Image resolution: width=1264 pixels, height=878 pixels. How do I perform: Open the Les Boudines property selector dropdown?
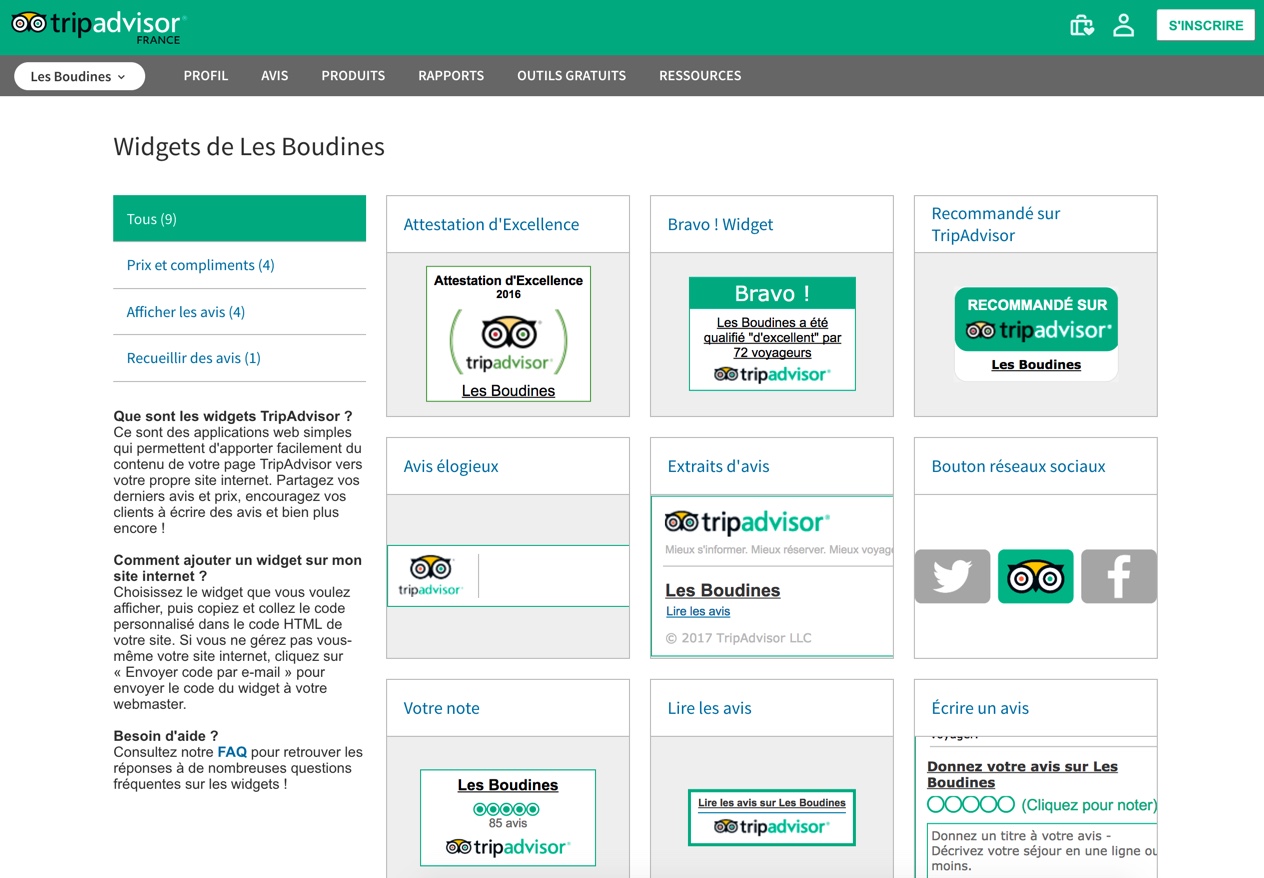(x=79, y=75)
